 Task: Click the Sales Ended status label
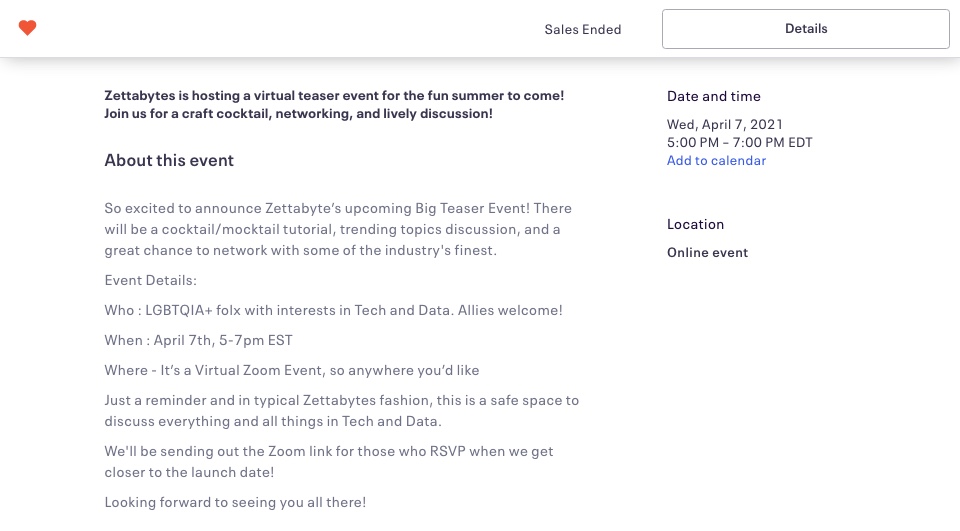(x=583, y=29)
